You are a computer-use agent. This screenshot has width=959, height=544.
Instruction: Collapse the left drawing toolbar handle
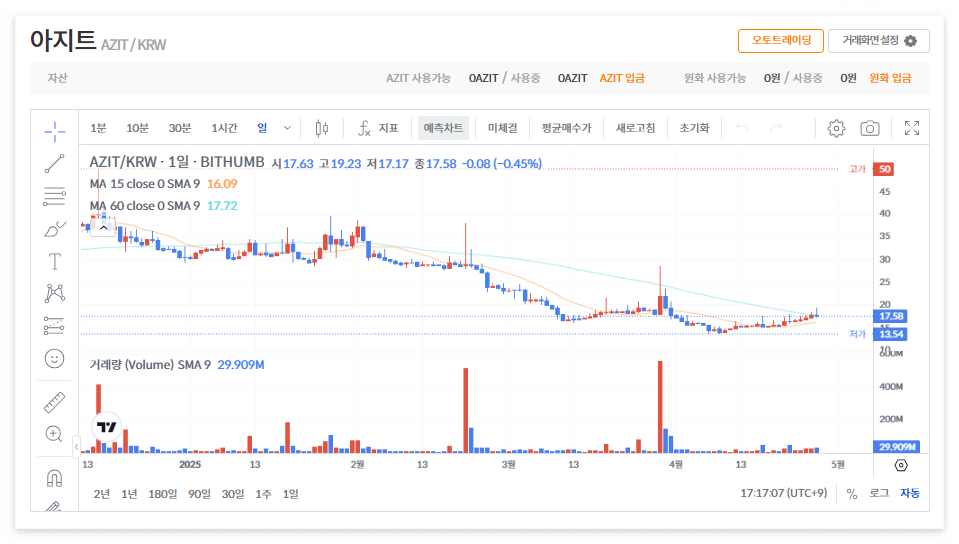coord(76,447)
